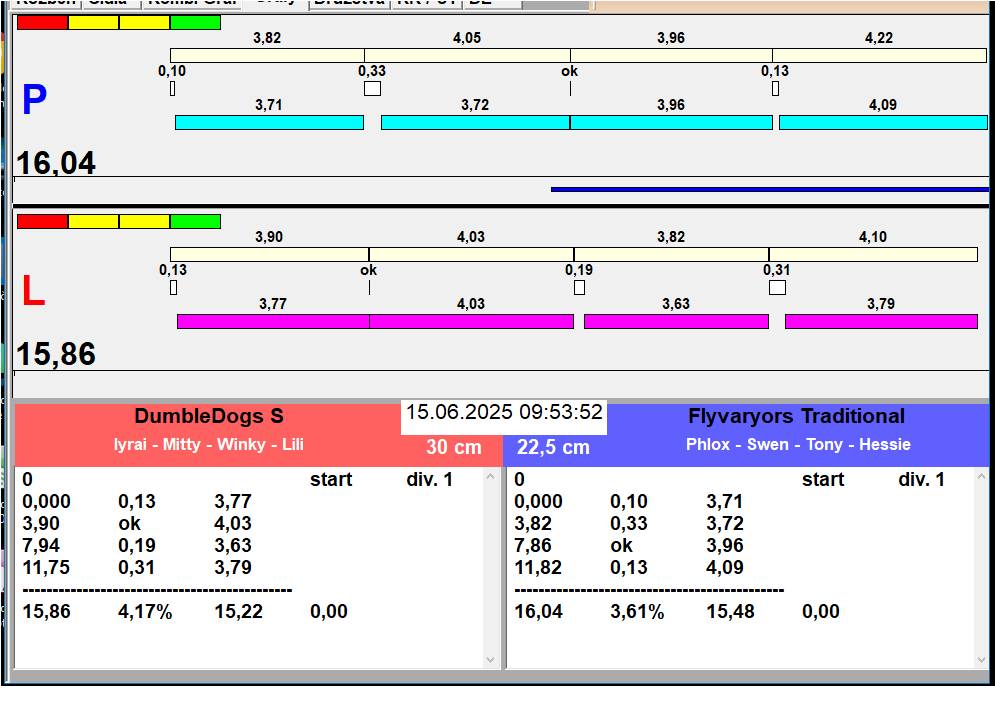Click the dark blue progress line in lane P
The height and width of the screenshot is (716, 995).
769,188
